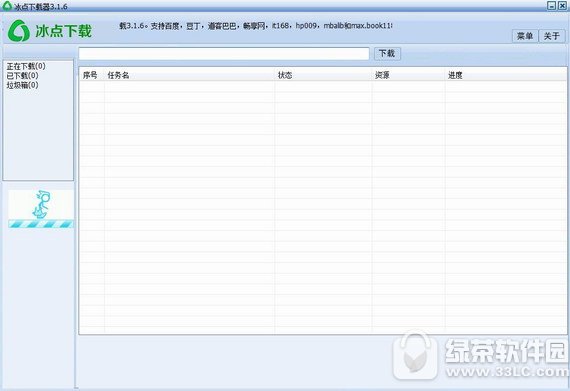Select 正在下载(0) in the sidebar

[x=26, y=66]
